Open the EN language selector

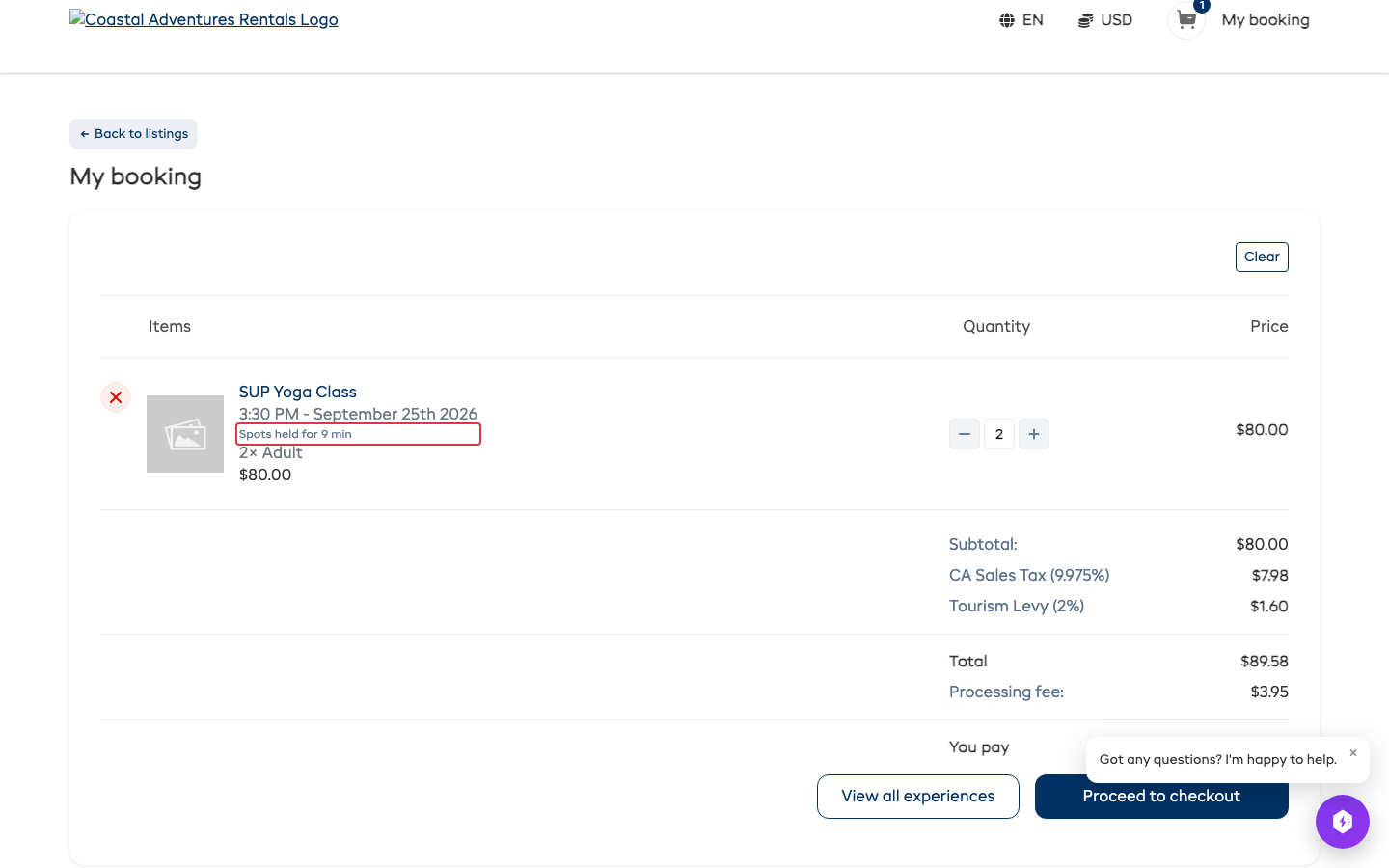click(x=1021, y=20)
